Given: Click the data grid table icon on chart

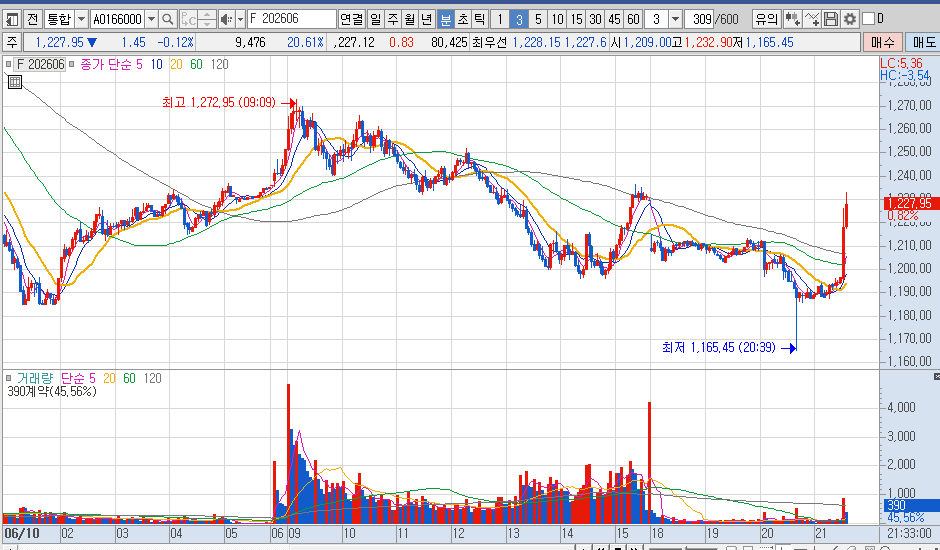Looking at the screenshot, I should click(15, 82).
